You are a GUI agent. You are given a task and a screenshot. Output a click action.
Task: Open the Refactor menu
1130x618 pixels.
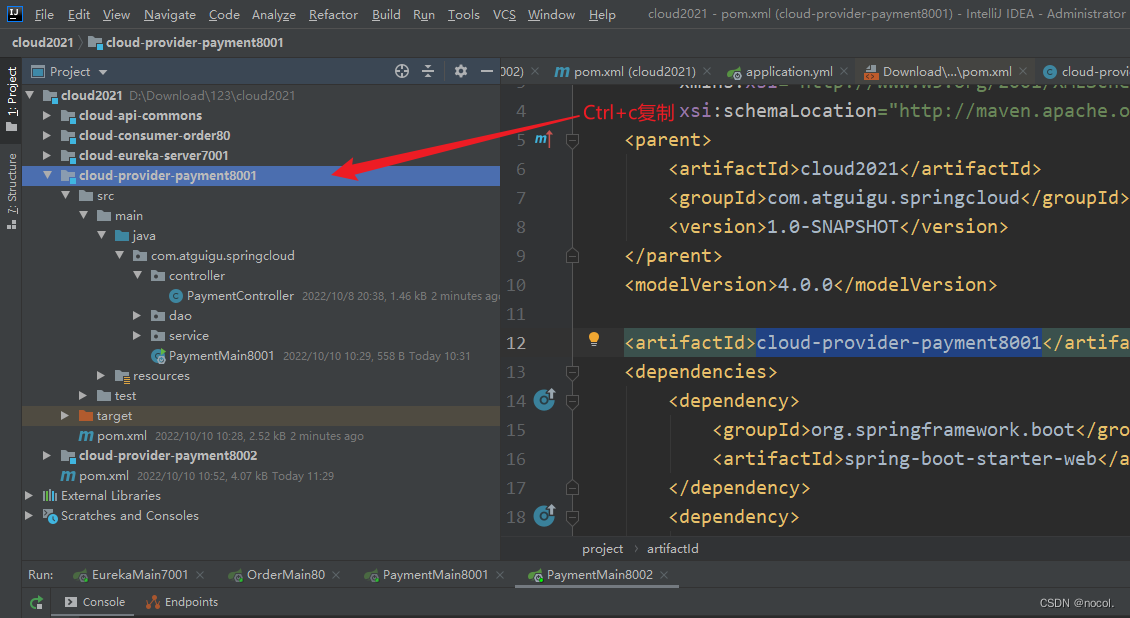[x=333, y=14]
